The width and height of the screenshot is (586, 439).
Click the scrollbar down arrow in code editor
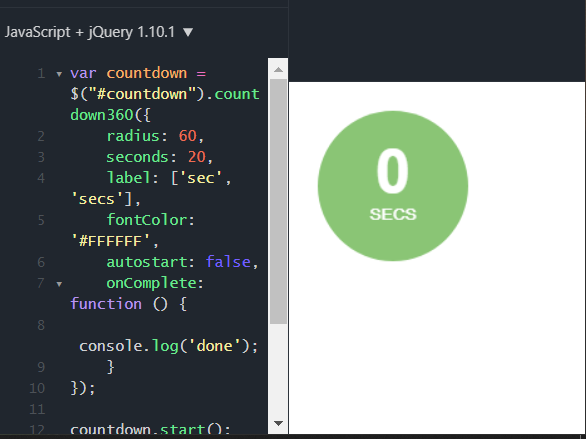(278, 423)
